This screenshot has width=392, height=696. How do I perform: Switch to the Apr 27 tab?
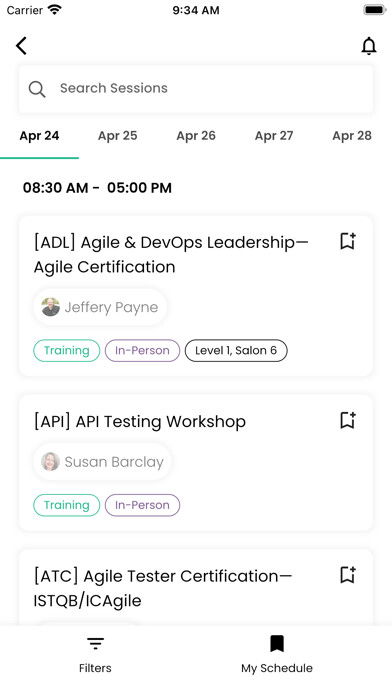(274, 136)
